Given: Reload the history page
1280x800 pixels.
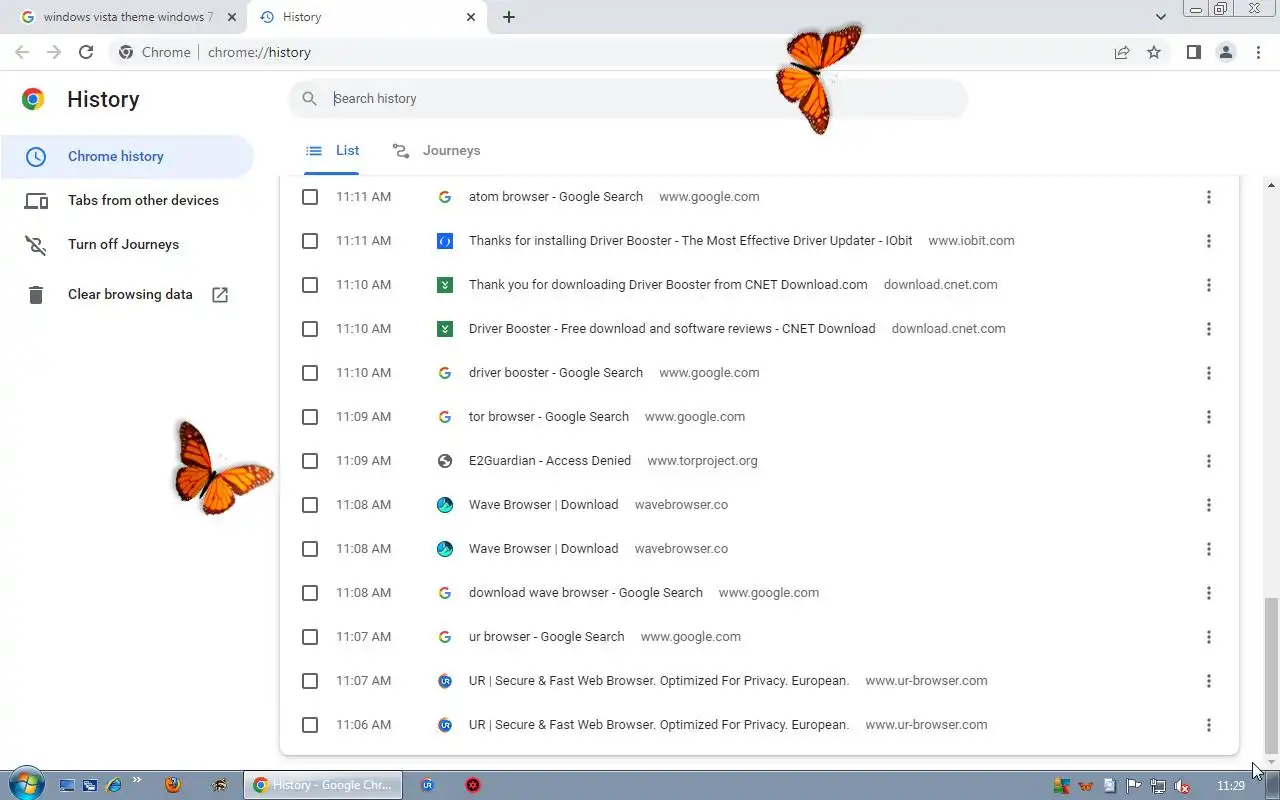Looking at the screenshot, I should tap(86, 52).
